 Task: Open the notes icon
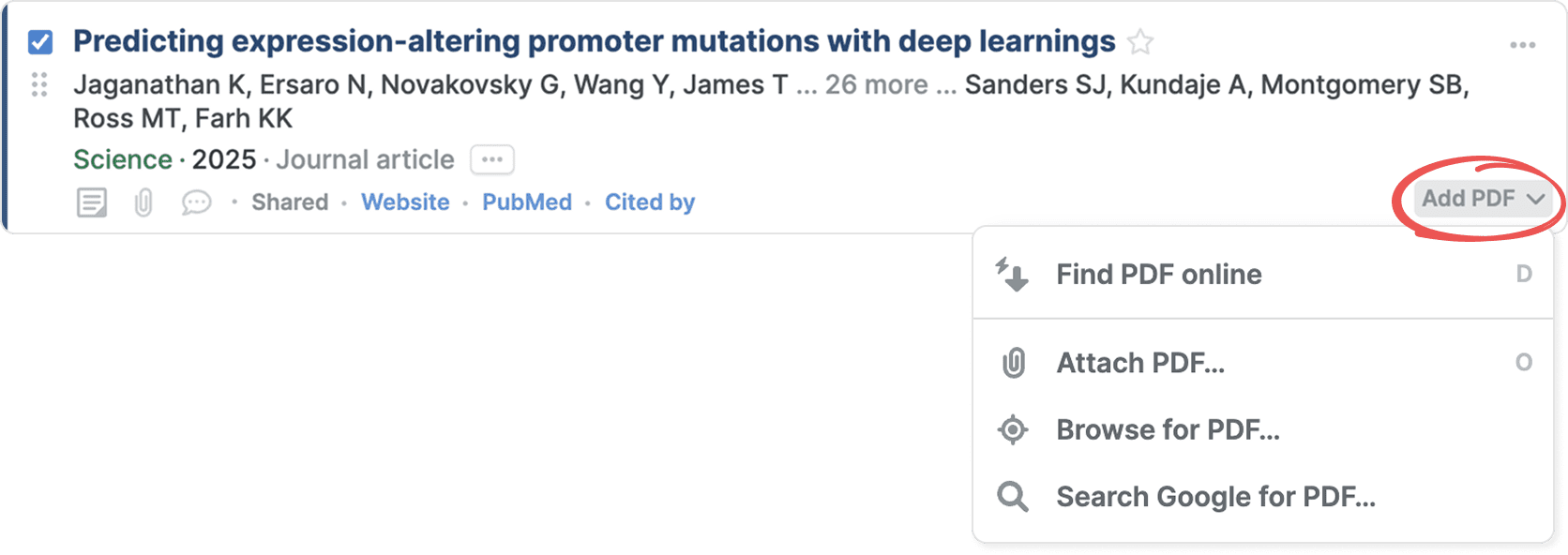91,202
